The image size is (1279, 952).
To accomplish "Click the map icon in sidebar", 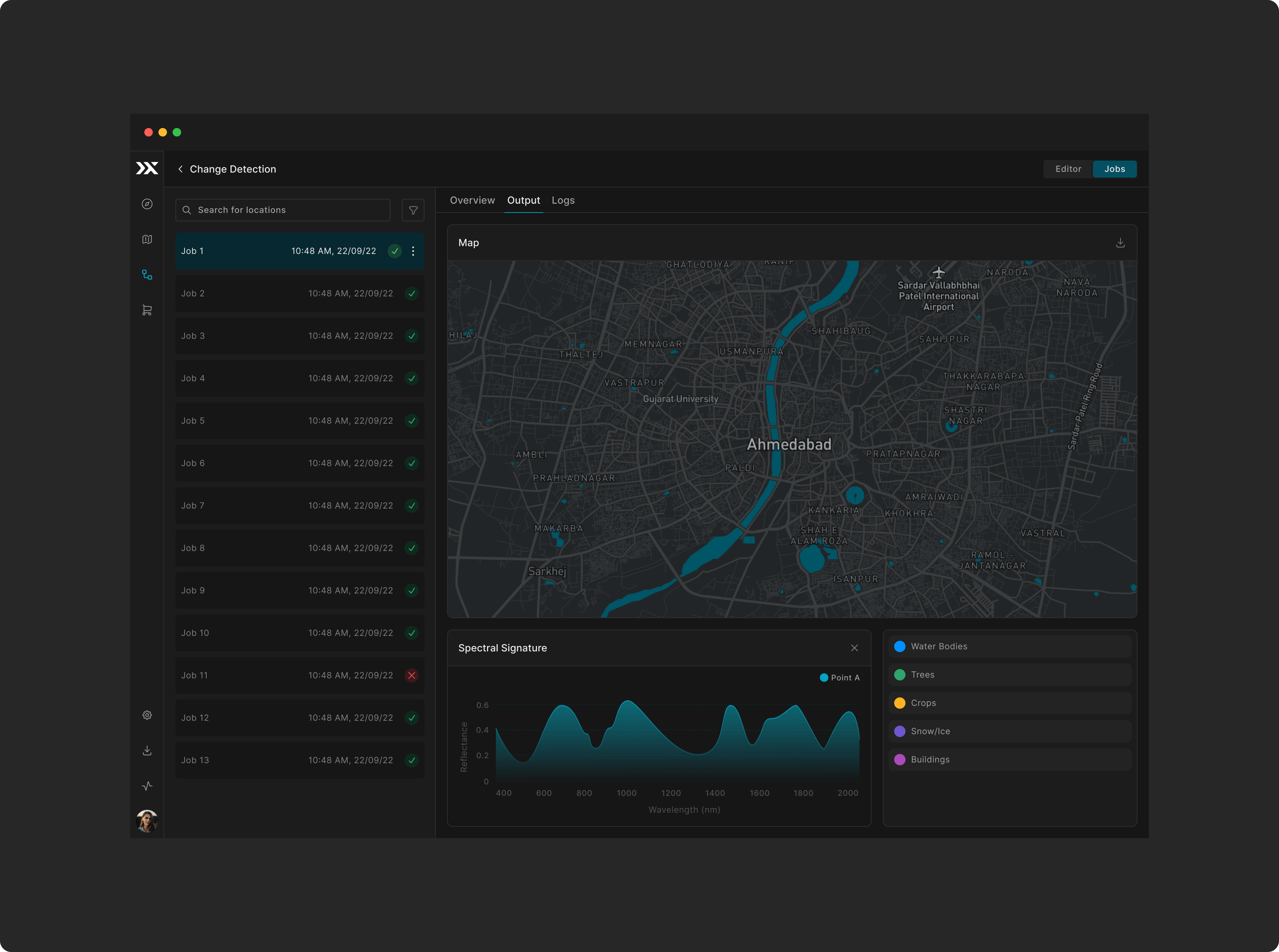I will [147, 239].
